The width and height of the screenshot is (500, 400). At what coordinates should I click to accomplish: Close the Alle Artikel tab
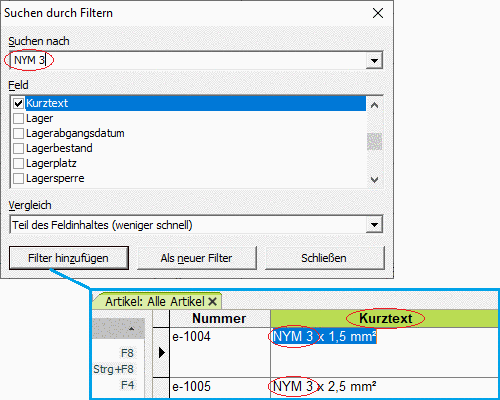(x=212, y=302)
